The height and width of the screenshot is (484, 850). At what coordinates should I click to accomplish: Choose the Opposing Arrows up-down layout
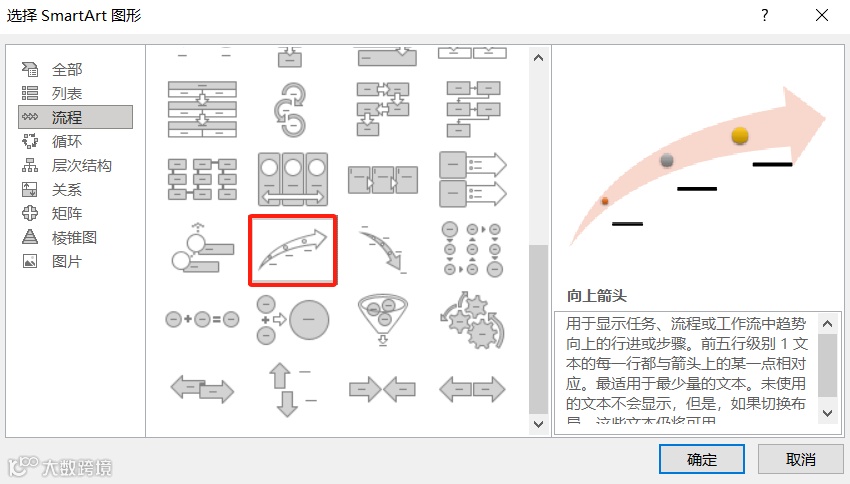pyautogui.click(x=293, y=389)
